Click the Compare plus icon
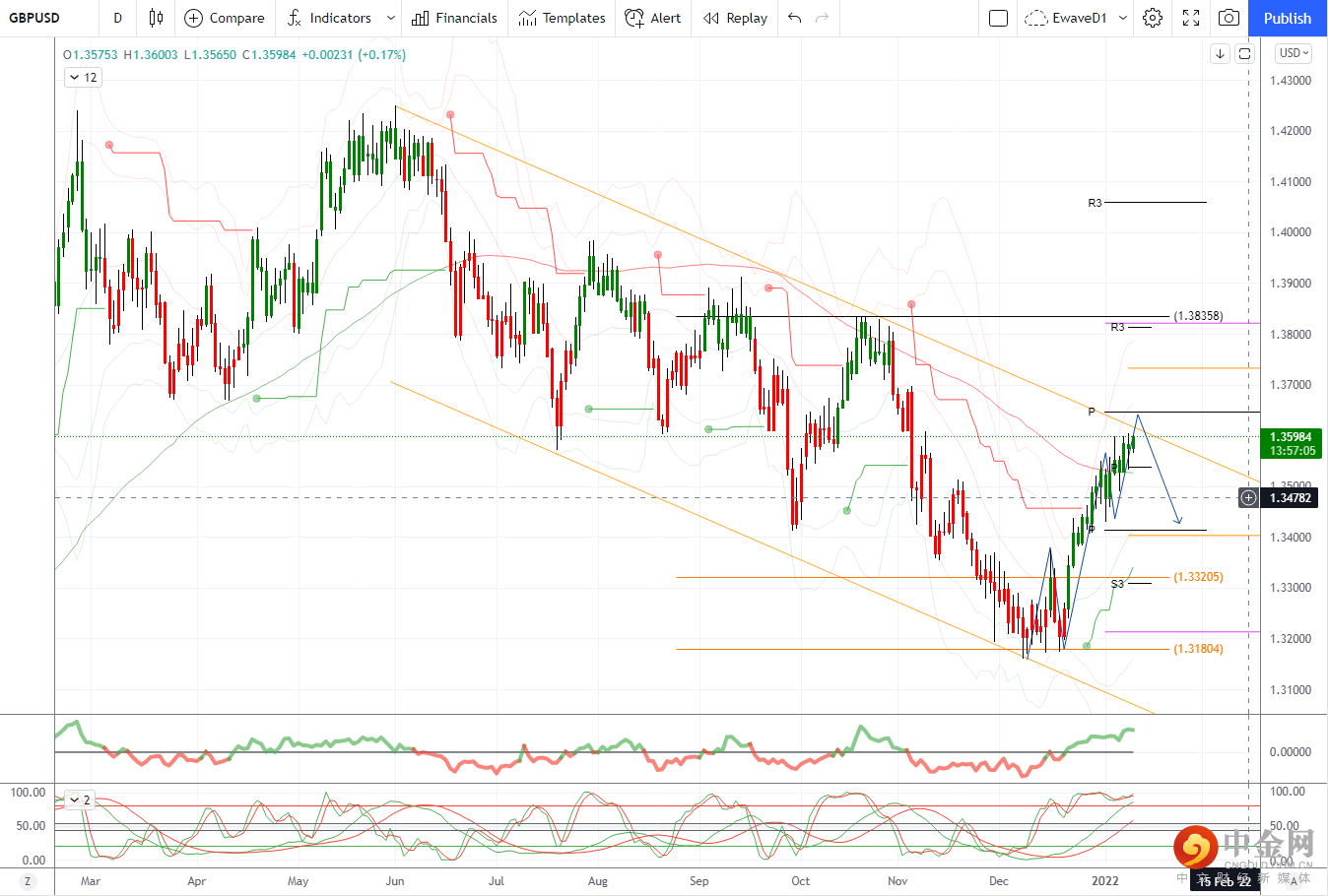The image size is (1328, 896). pyautogui.click(x=193, y=18)
